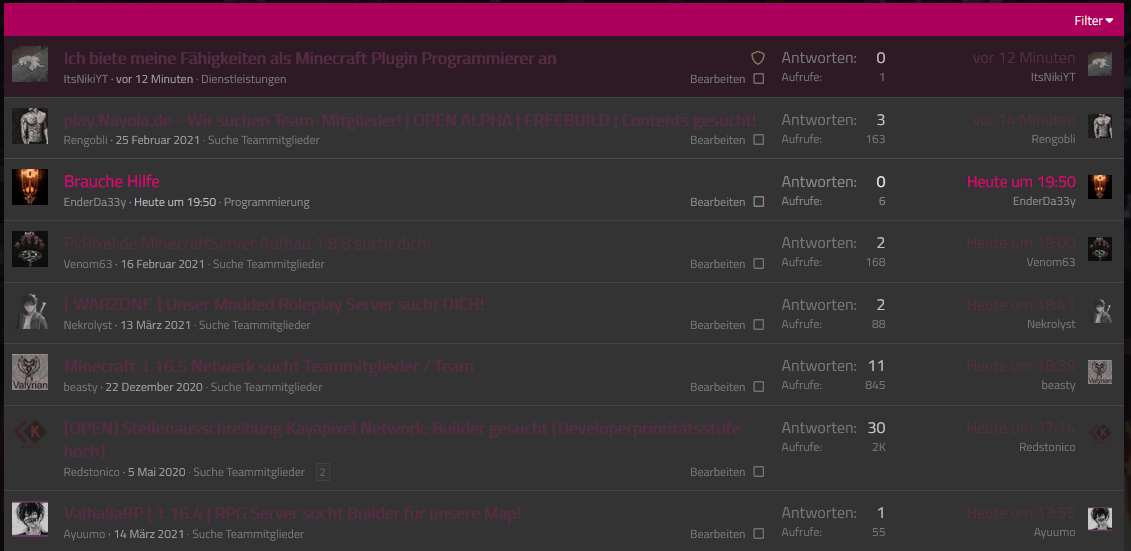The height and width of the screenshot is (551, 1131).
Task: Click beasty's Valyrian avatar beside the Netzwerk thread
Action: [30, 372]
